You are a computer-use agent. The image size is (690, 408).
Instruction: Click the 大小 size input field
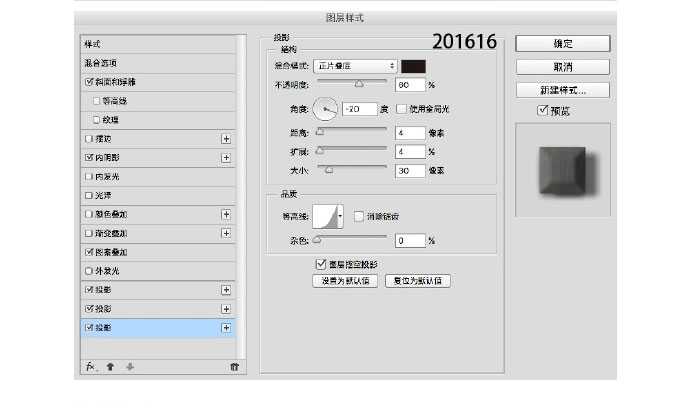410,171
